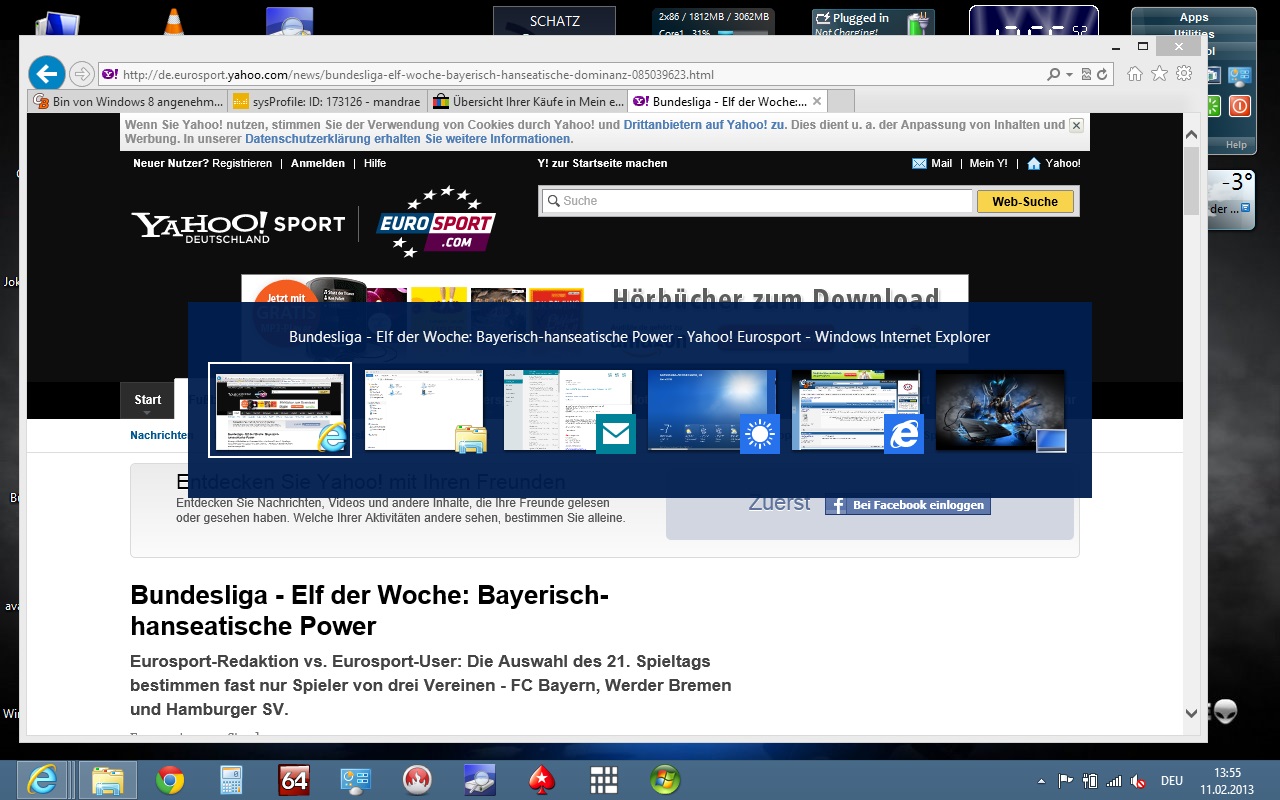
Task: Click the battery power tray icon
Action: pos(1090,780)
